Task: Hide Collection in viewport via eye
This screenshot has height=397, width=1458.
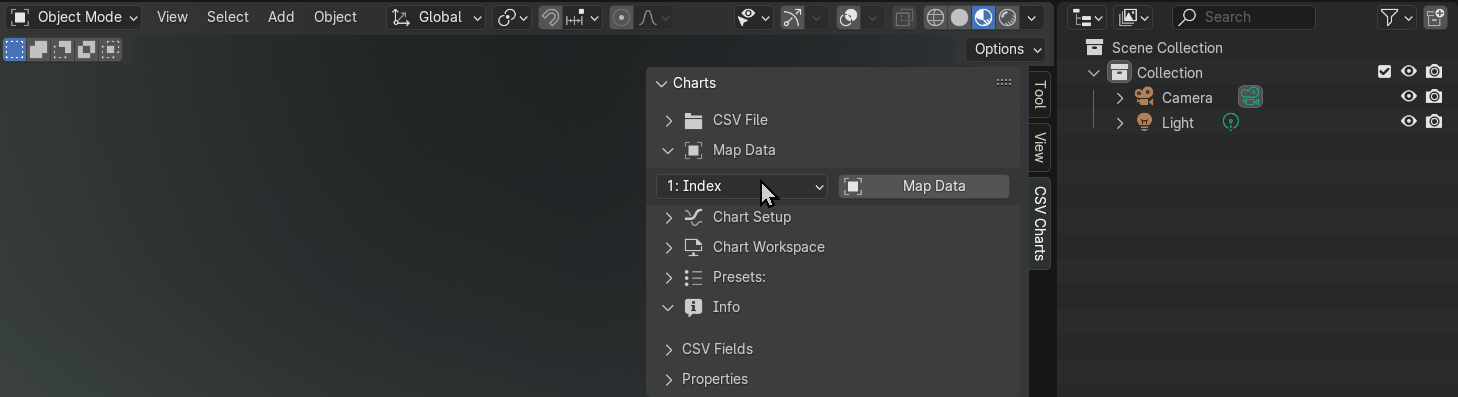Action: [1409, 72]
